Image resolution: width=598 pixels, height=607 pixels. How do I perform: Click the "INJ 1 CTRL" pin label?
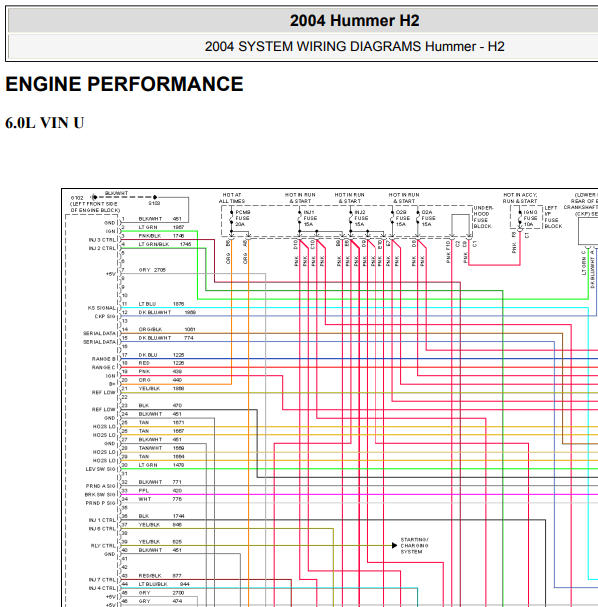(102, 520)
